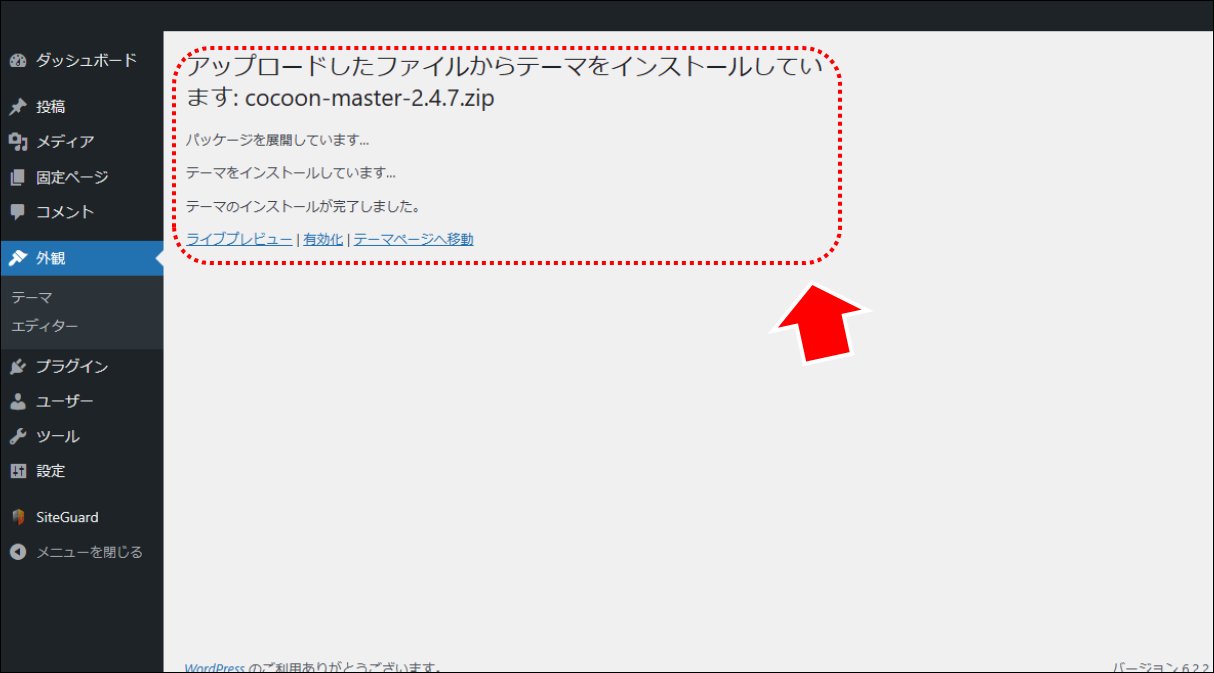Click the テーマページへ移動 link
The image size is (1214, 673).
[413, 239]
